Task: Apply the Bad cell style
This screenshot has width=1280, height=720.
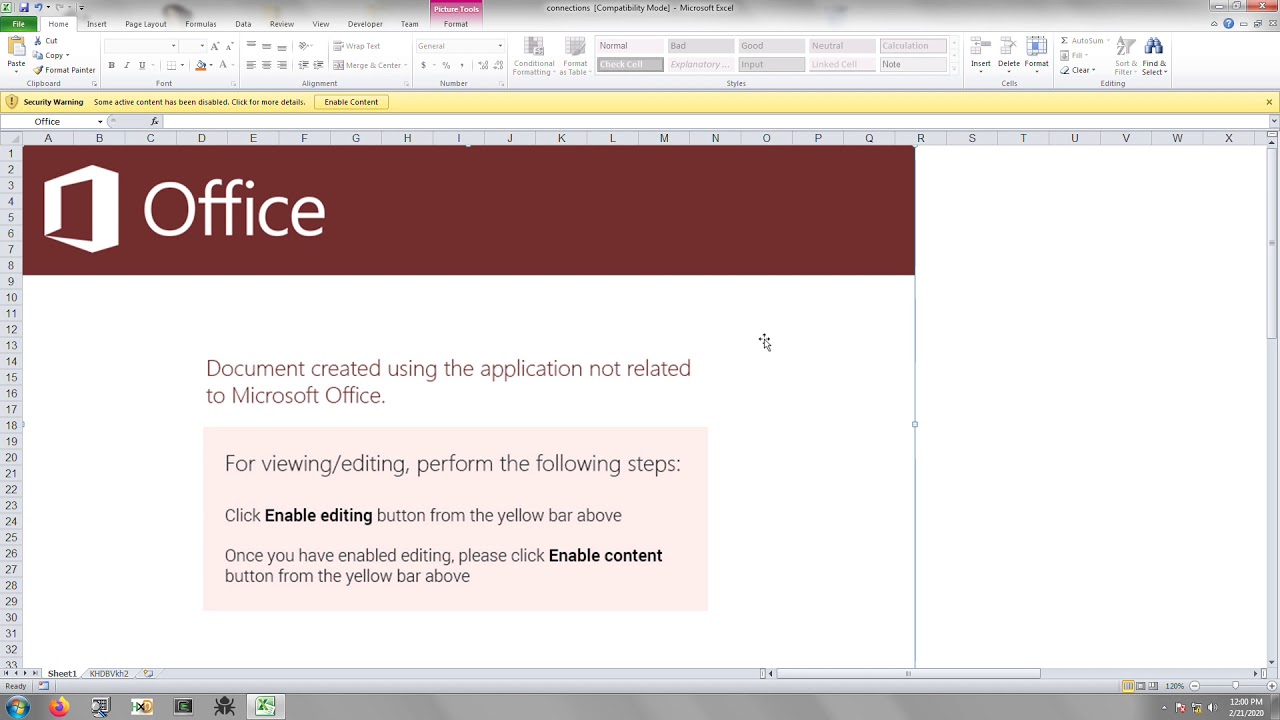Action: point(700,46)
